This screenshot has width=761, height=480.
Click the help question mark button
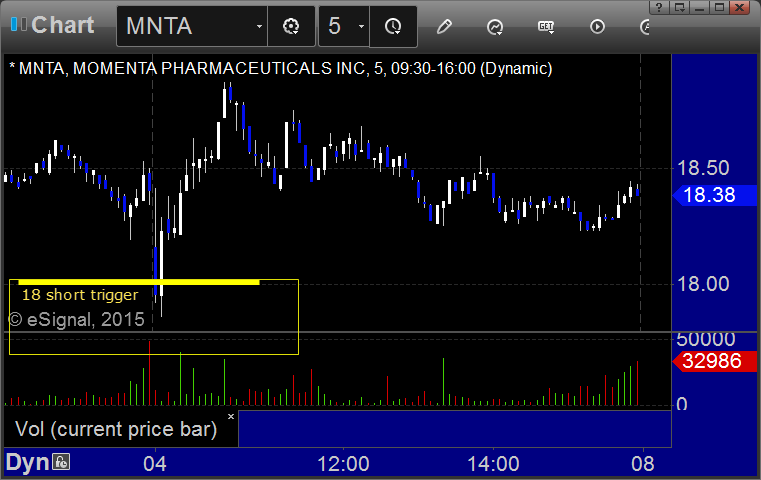tap(659, 7)
